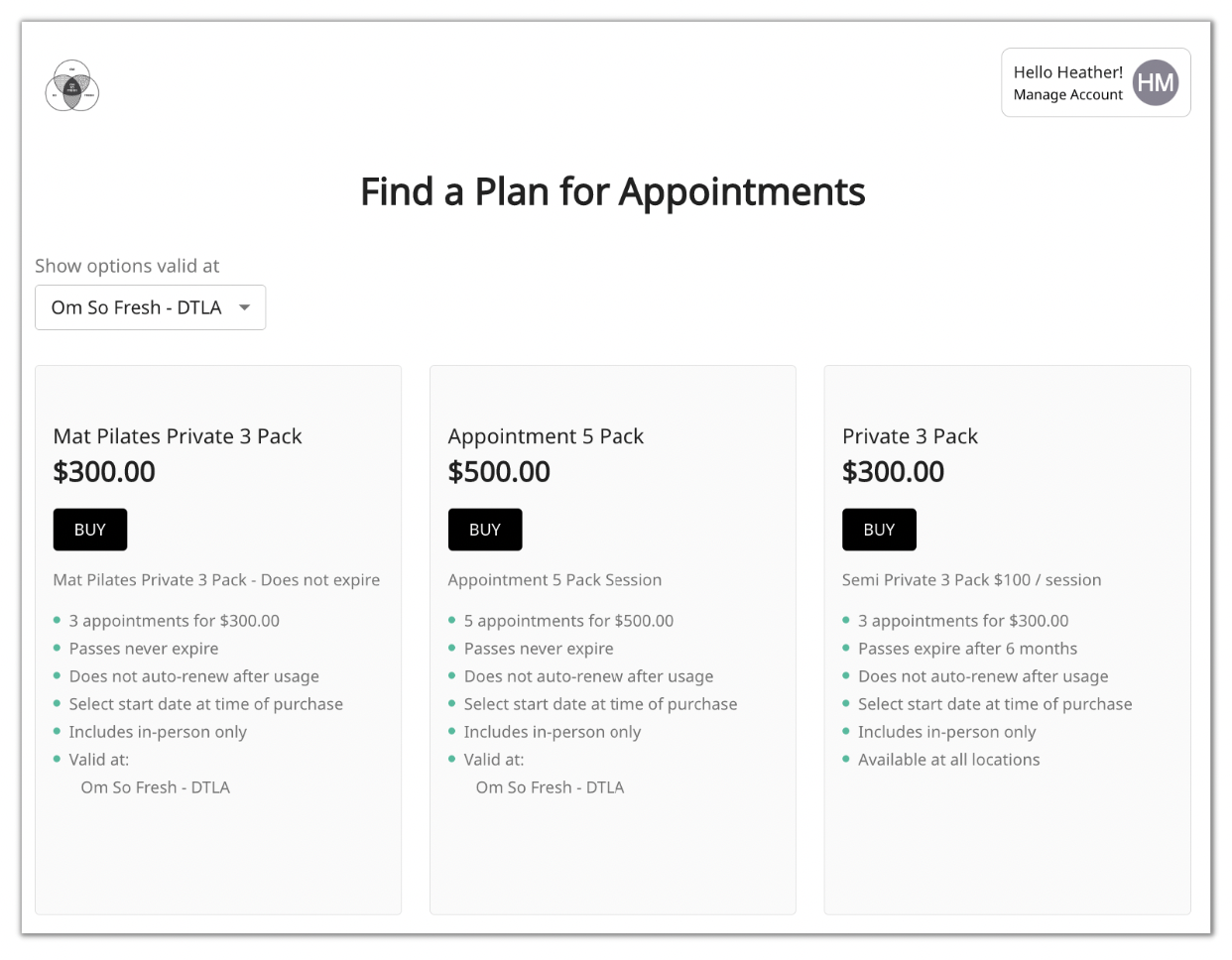Click Mat Pilates Does not expire description

point(216,580)
